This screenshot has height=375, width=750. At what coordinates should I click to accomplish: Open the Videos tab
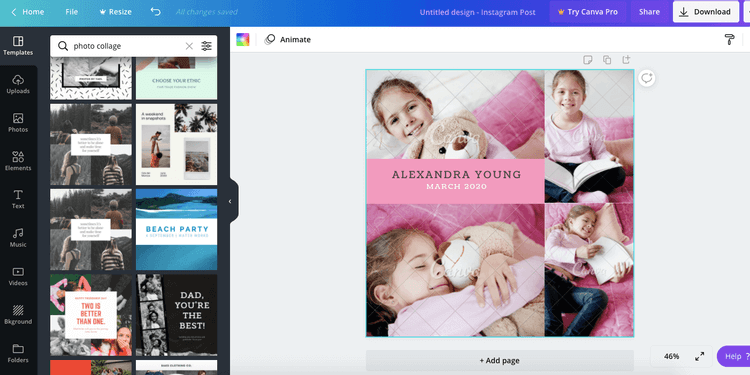[x=18, y=276]
